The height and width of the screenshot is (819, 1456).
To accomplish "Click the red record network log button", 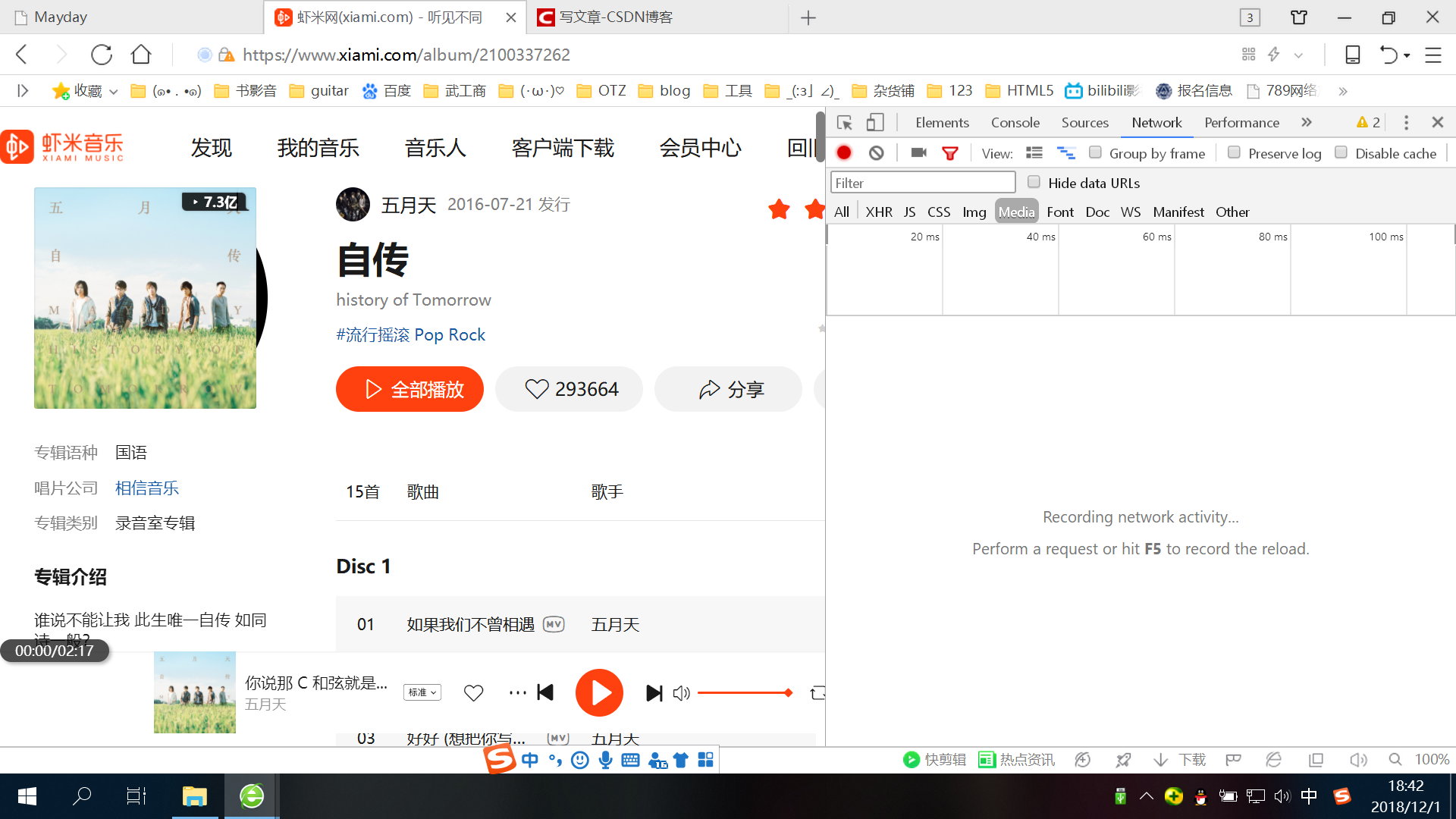I will (843, 153).
